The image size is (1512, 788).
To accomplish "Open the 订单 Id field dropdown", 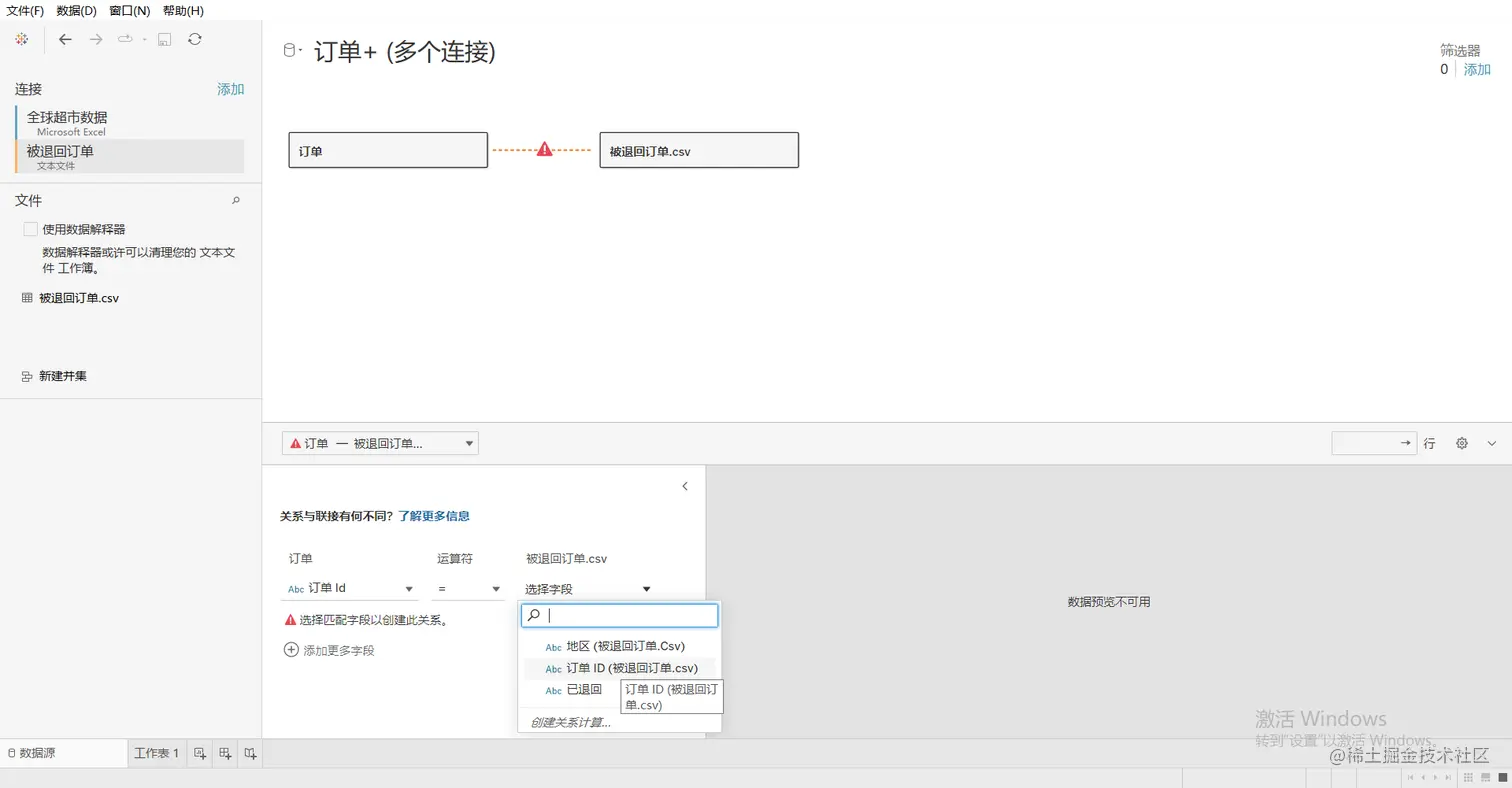I will pyautogui.click(x=351, y=589).
